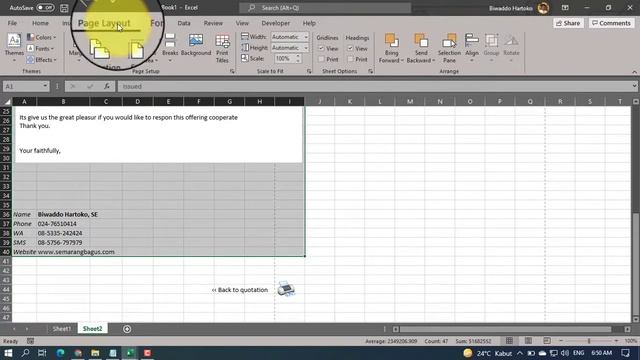Open the Breaks menu
Image resolution: width=640 pixels, height=360 pixels.
click(170, 48)
